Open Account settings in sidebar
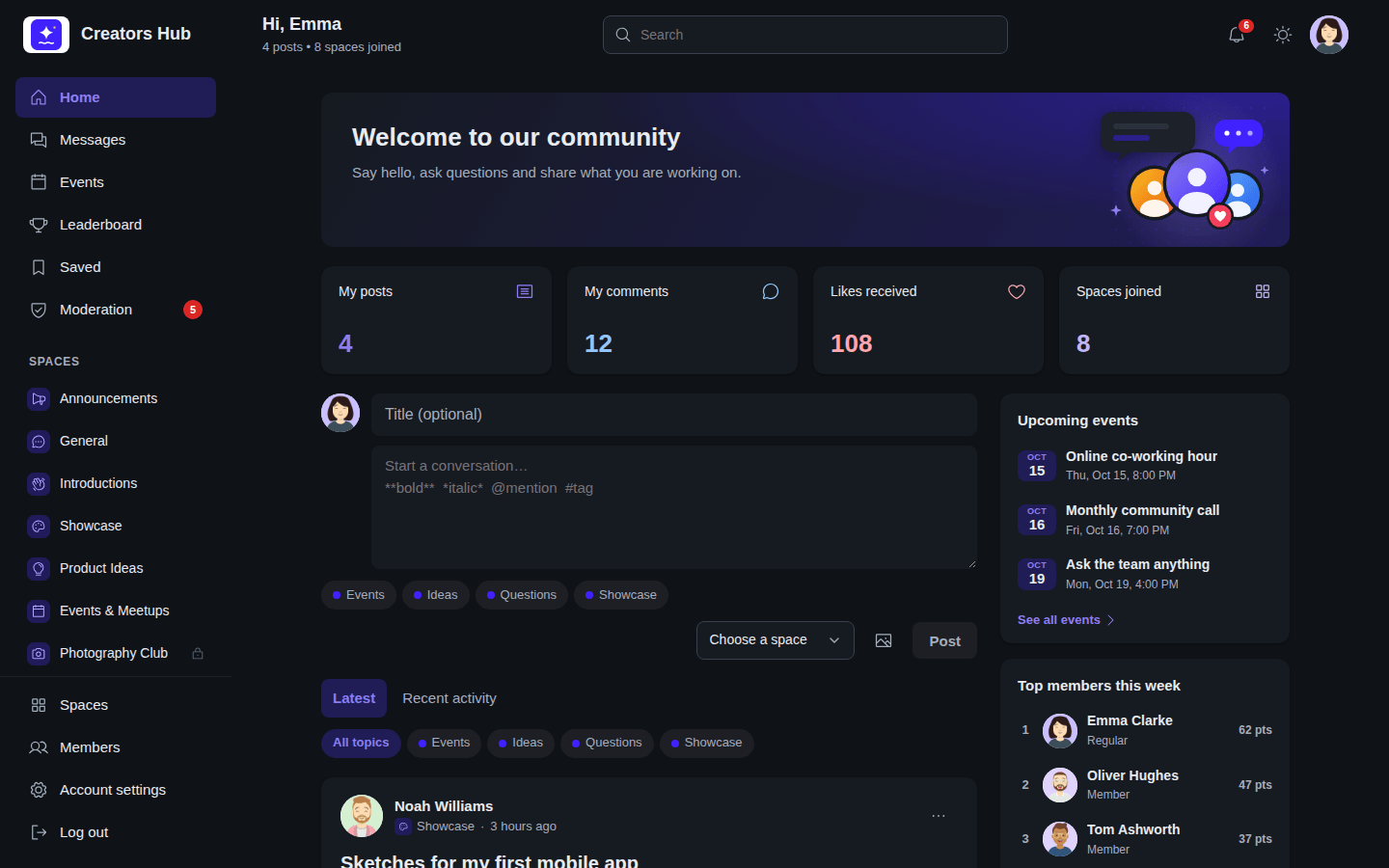 coord(116,790)
